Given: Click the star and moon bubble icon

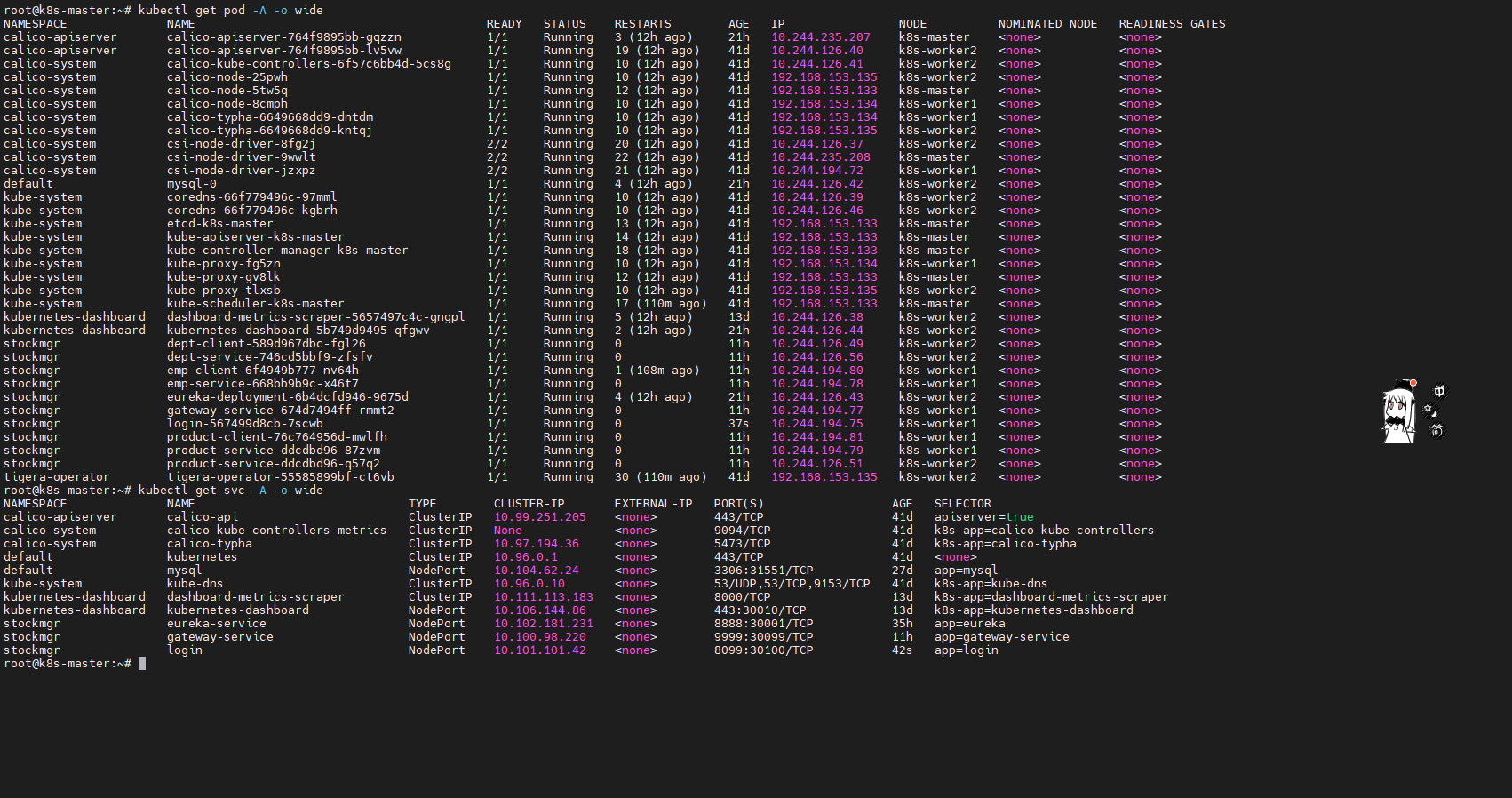Looking at the screenshot, I should click(x=1430, y=411).
